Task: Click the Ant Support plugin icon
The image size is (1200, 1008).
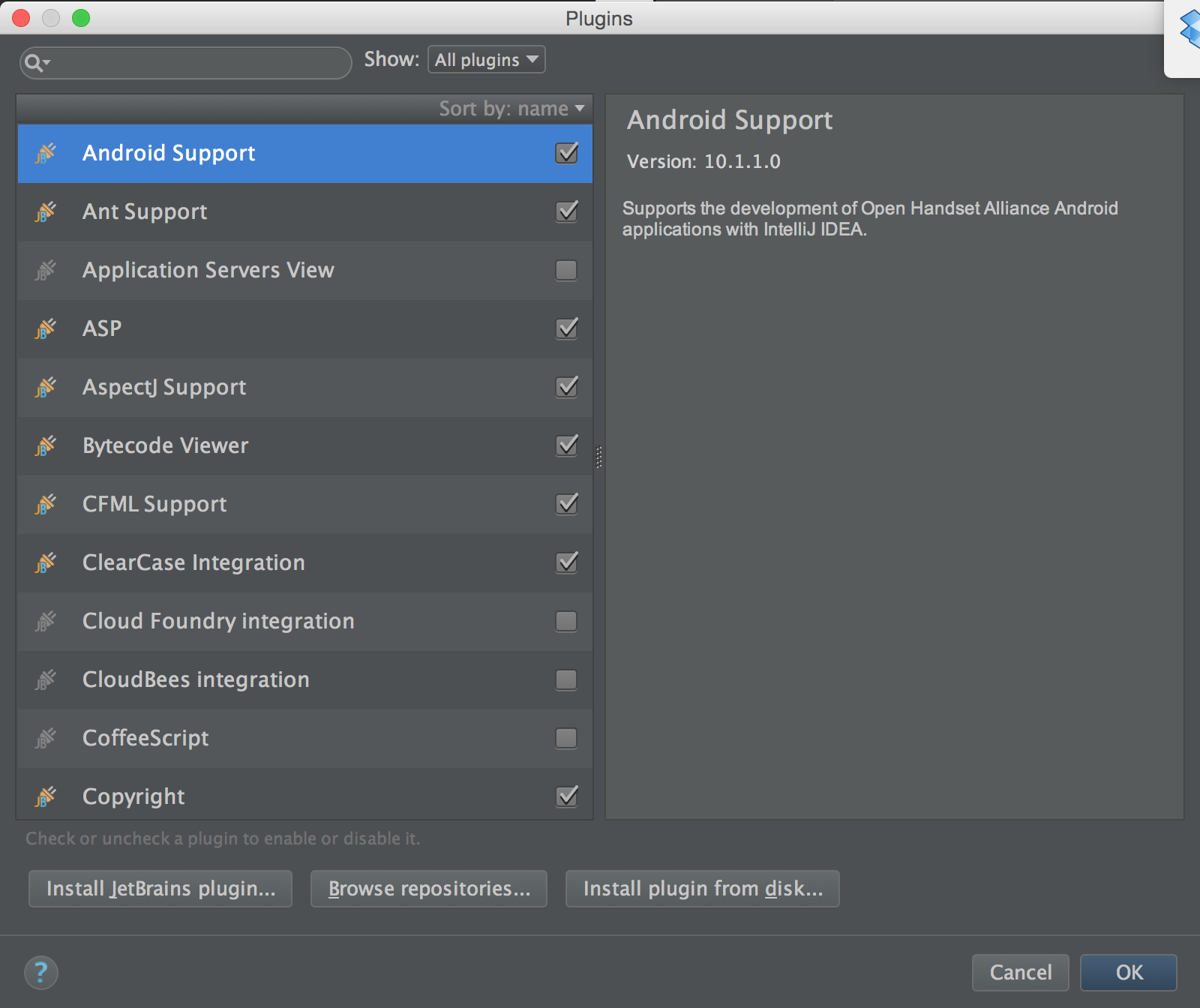Action: (46, 211)
